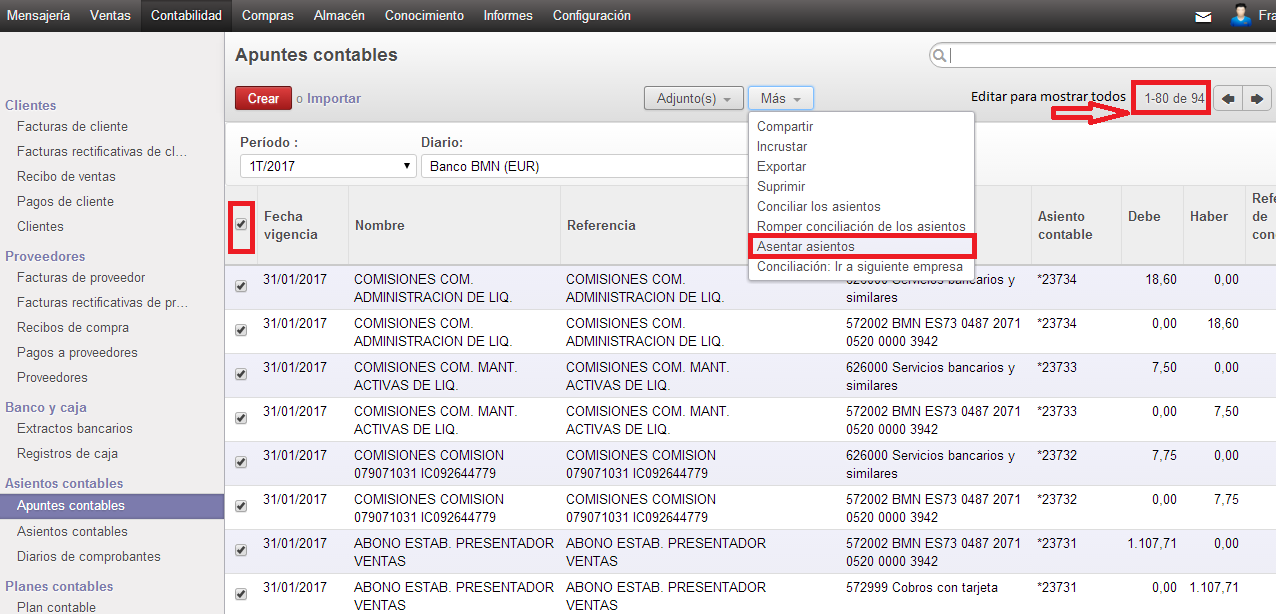
Task: Toggle the select-all header checkbox
Action: coord(241,224)
